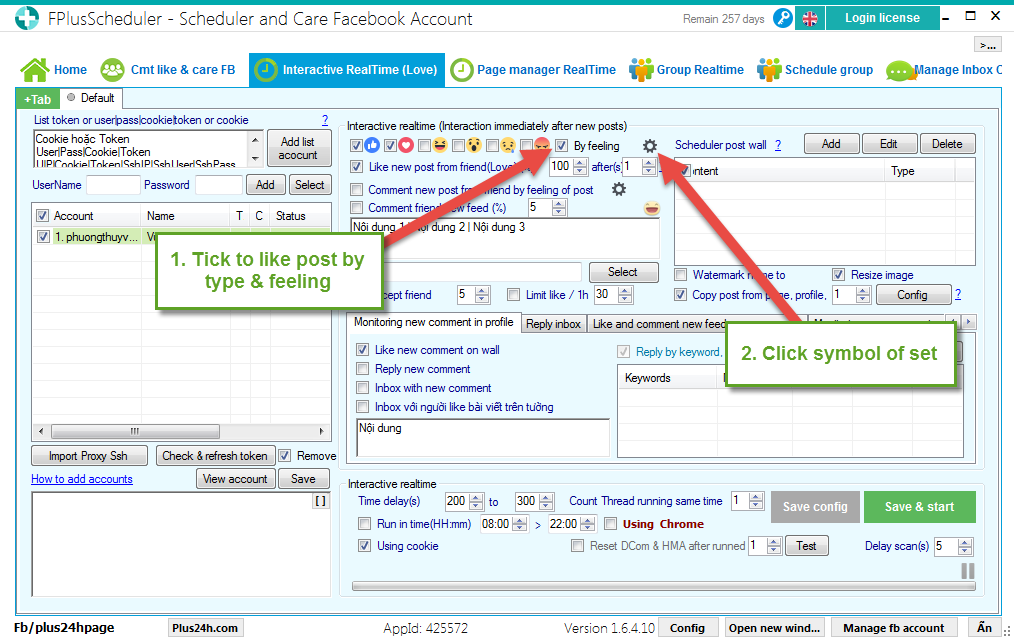Viewport: 1014px width, 640px height.
Task: Open Schedule group people icon
Action: pos(769,70)
